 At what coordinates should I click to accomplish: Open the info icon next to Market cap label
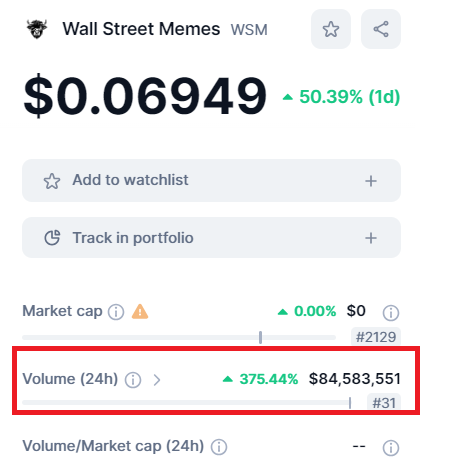(x=116, y=312)
